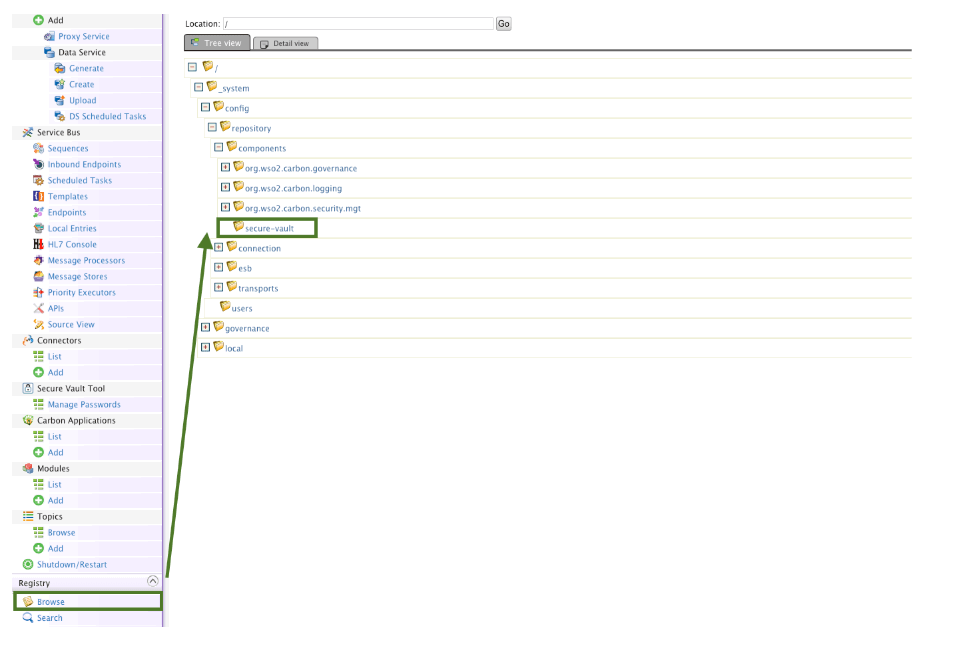Screen dimensions: 957x645
Task: Click the secure-vault folder icon
Action: click(x=238, y=227)
